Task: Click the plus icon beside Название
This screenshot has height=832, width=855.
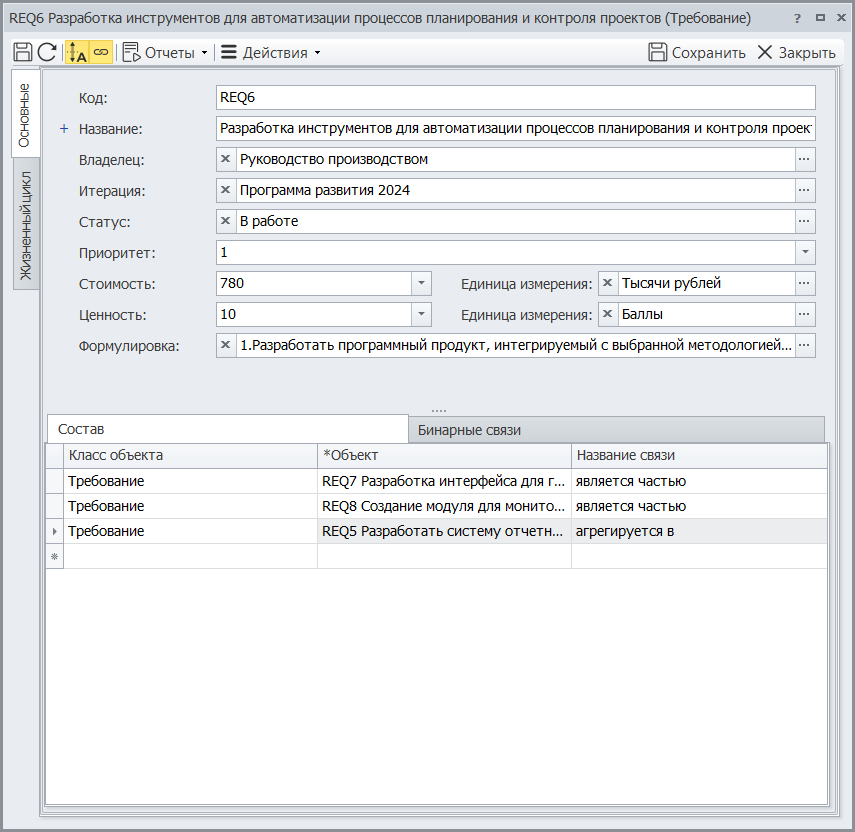Action: [65, 128]
